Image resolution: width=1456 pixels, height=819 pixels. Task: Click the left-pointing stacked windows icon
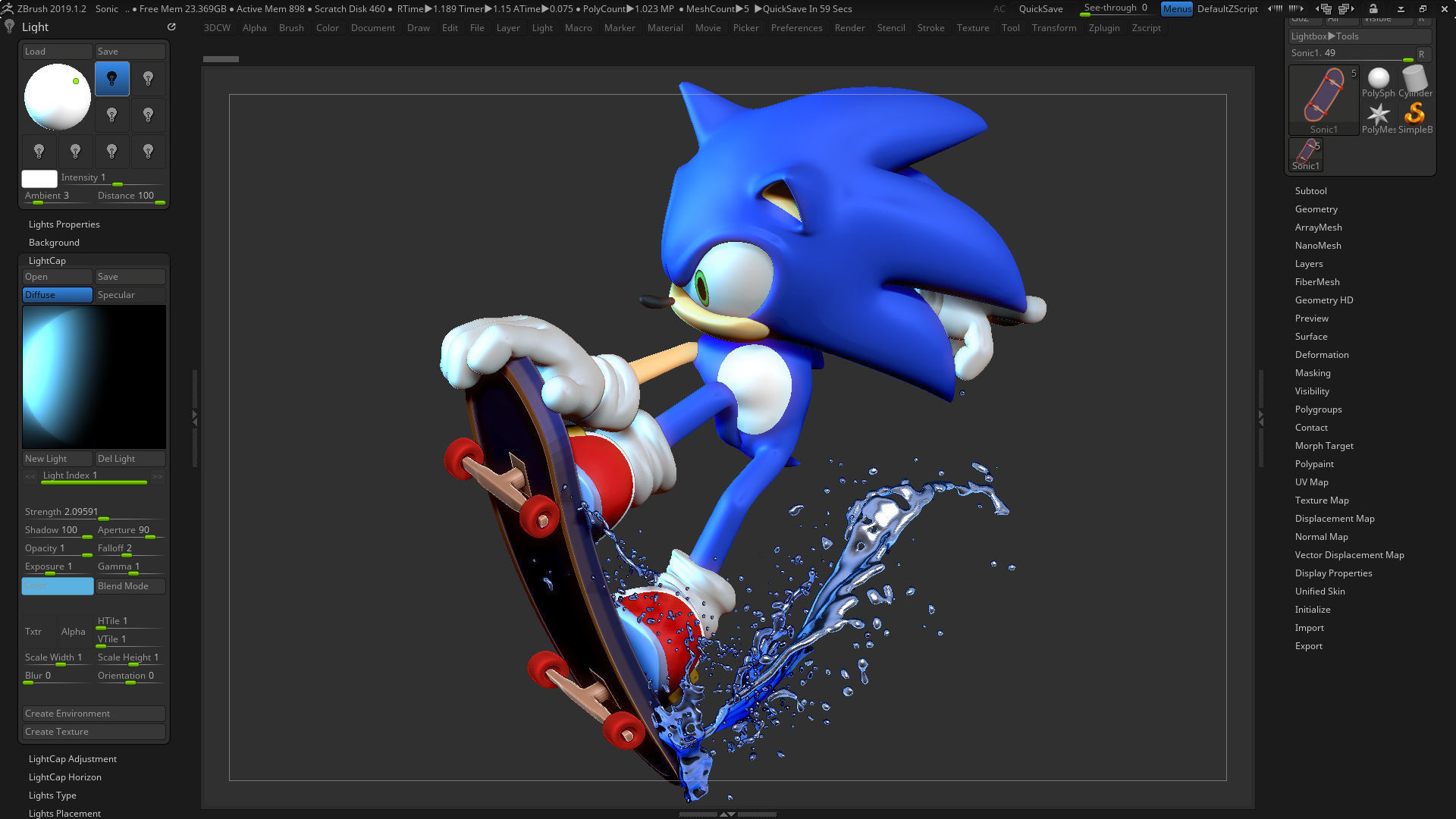[x=1324, y=8]
